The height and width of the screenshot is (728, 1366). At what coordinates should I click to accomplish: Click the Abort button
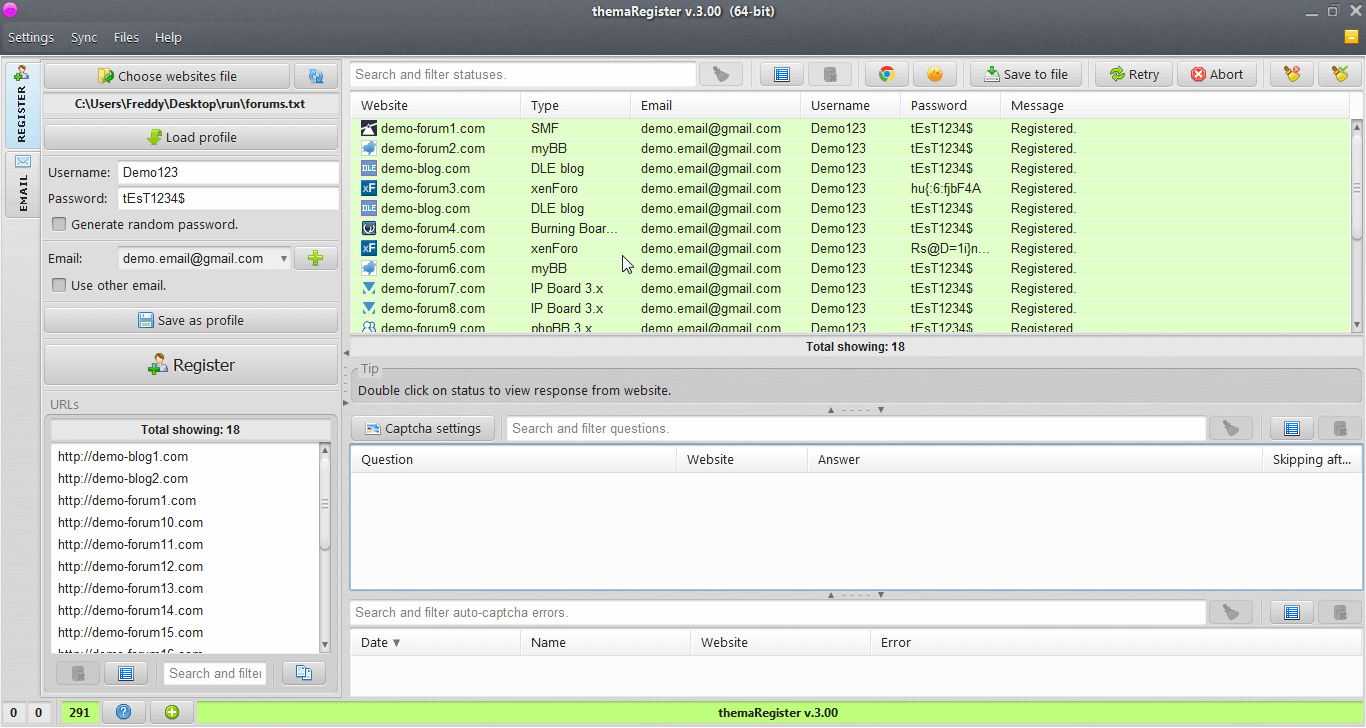[x=1217, y=74]
